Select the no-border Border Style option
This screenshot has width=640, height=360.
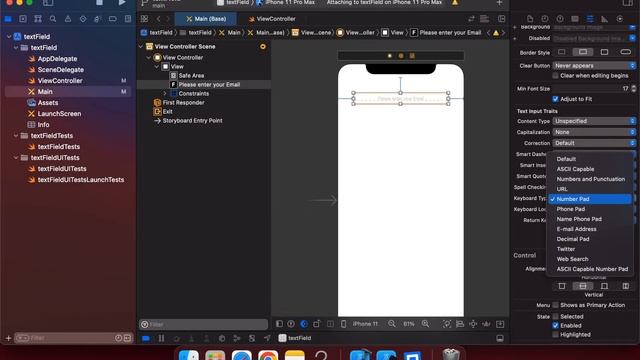click(562, 52)
